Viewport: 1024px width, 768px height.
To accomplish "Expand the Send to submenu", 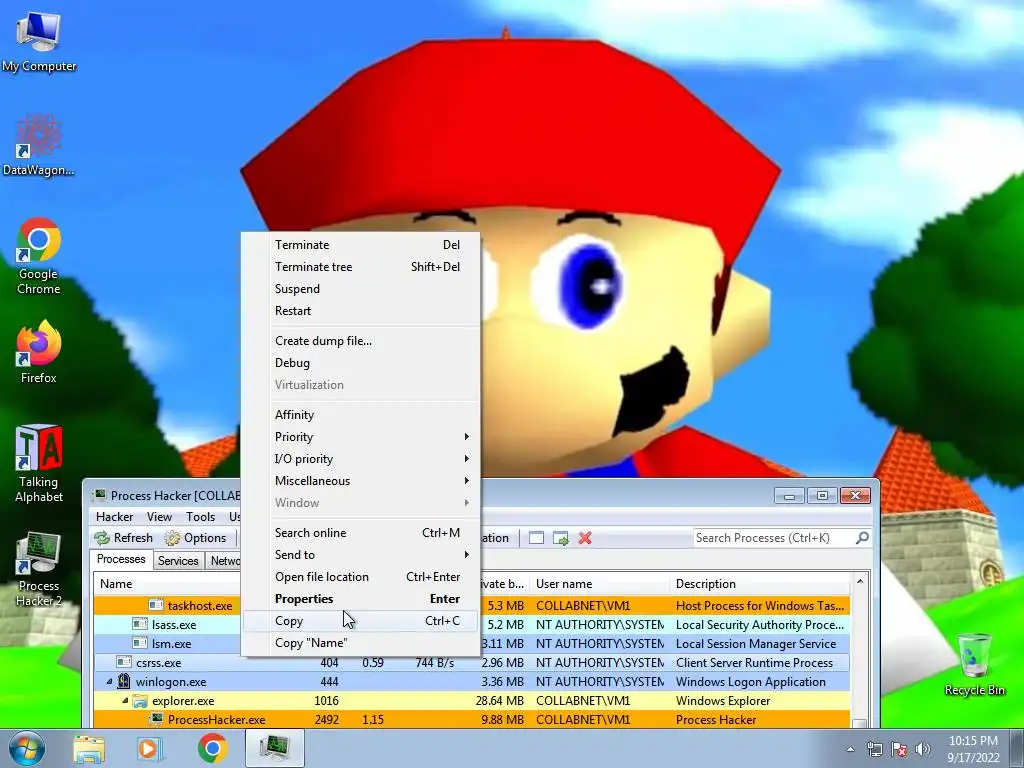I will coord(360,555).
